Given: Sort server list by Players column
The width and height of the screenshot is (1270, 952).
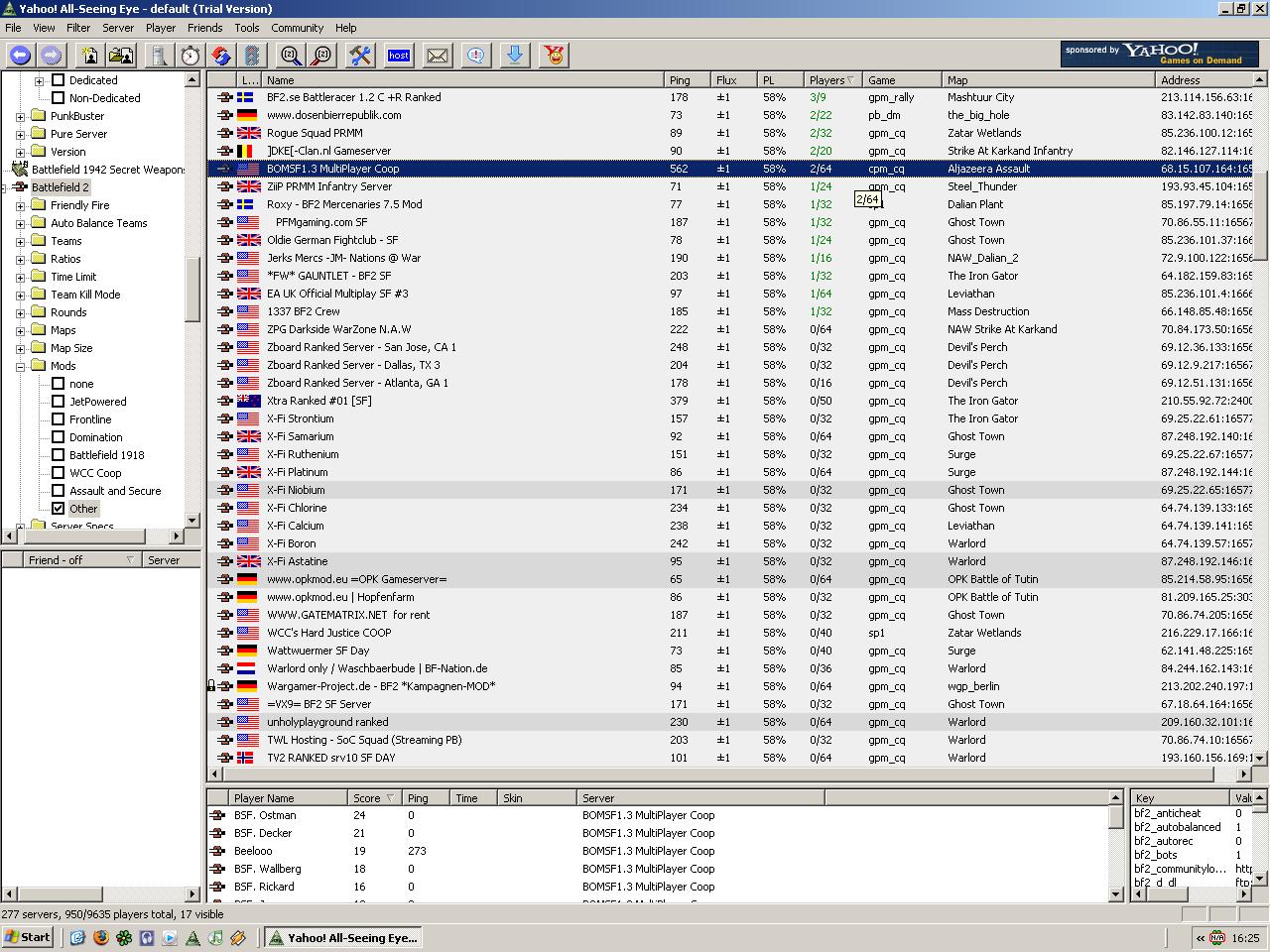Looking at the screenshot, I should [831, 80].
